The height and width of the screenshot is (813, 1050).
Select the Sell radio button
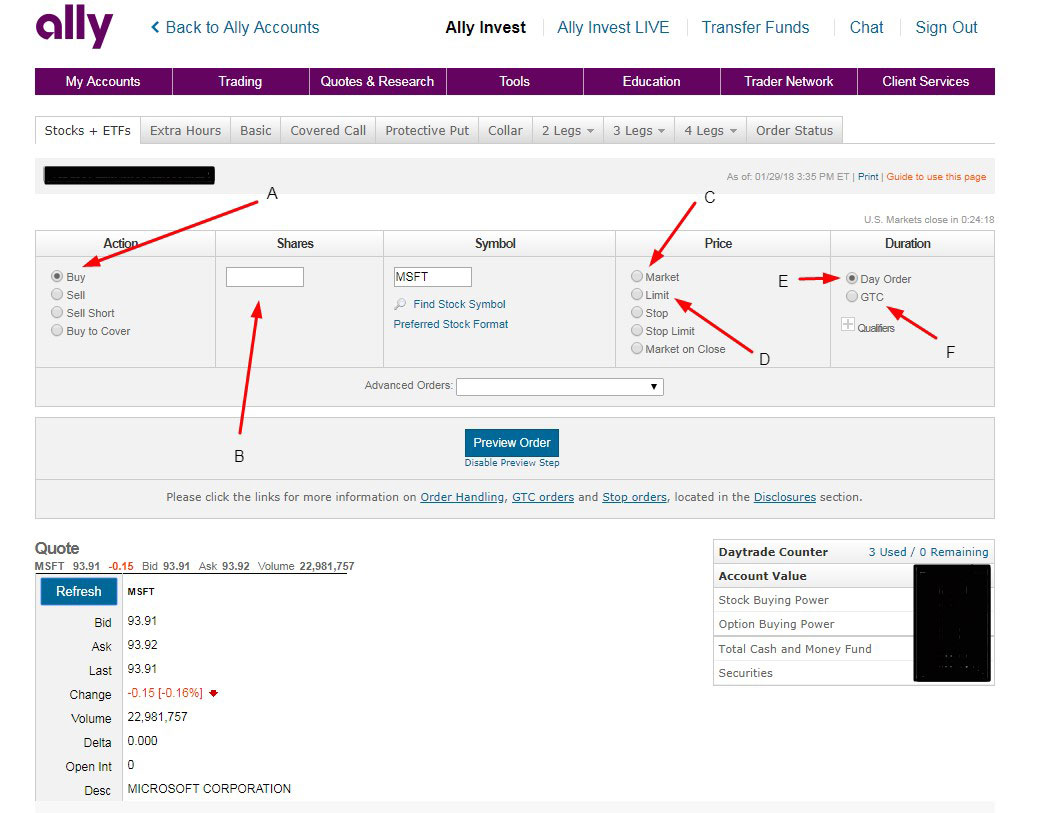pyautogui.click(x=57, y=295)
